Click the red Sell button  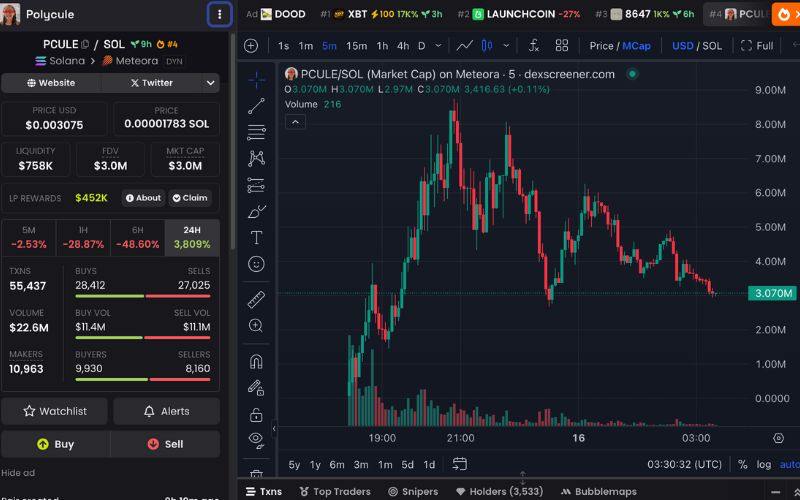click(x=165, y=444)
